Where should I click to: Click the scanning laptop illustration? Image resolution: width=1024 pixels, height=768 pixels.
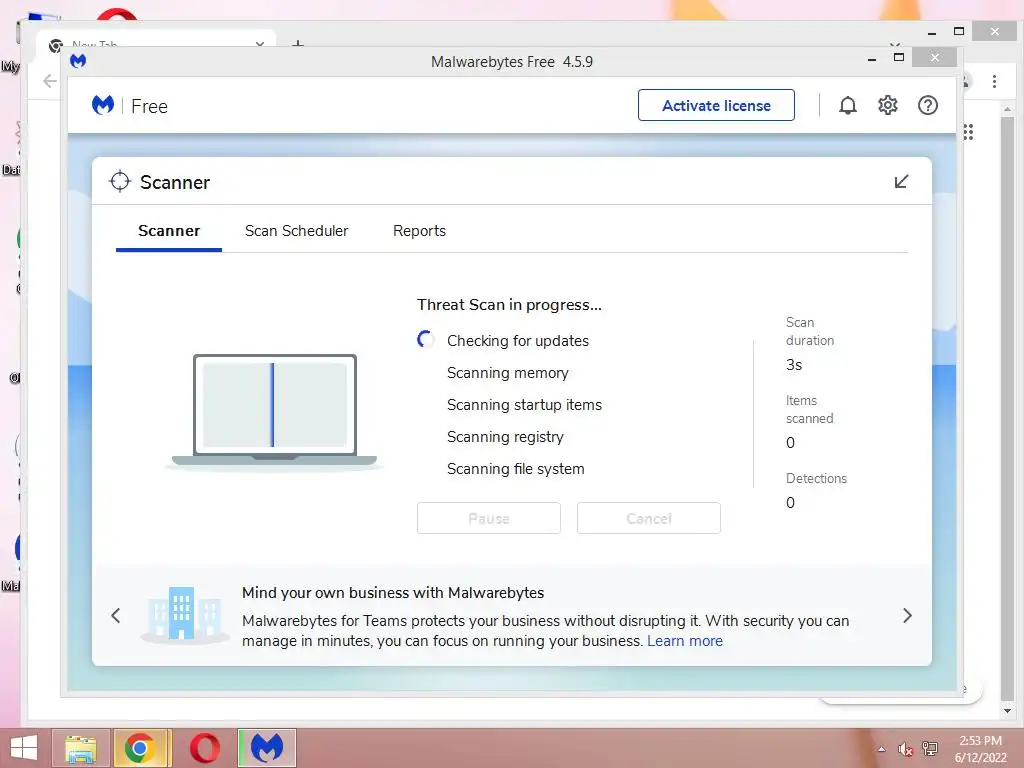[x=274, y=412]
